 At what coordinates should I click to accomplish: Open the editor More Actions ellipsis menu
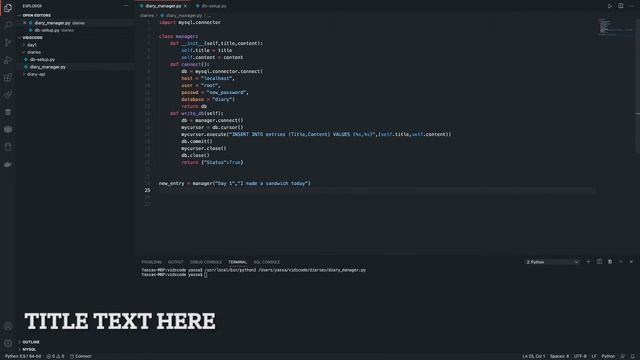(631, 6)
